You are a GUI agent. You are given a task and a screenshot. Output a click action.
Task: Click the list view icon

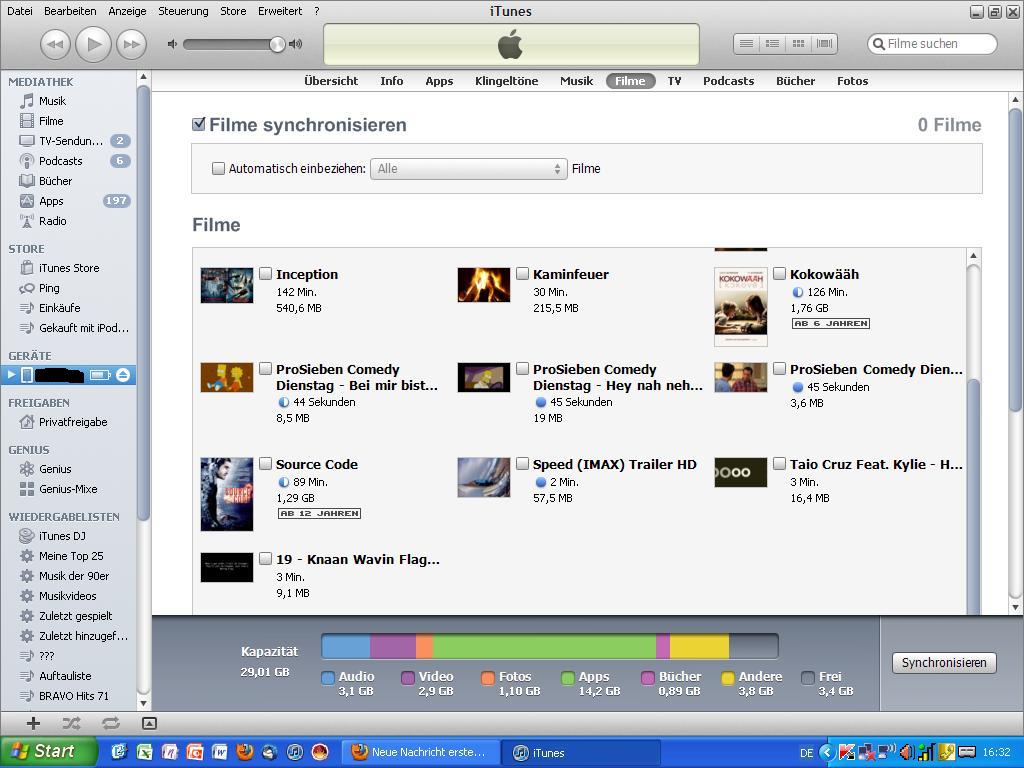click(x=746, y=44)
